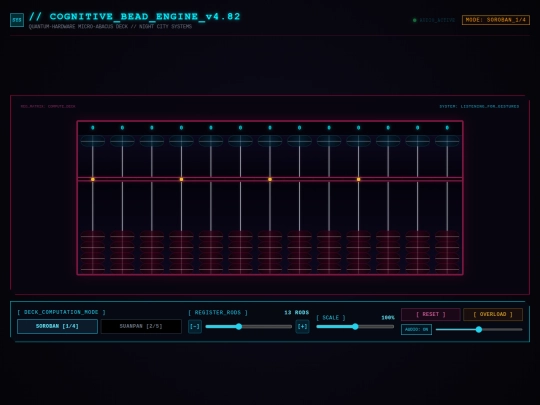Click the value readout above leftmost rod

click(93, 128)
